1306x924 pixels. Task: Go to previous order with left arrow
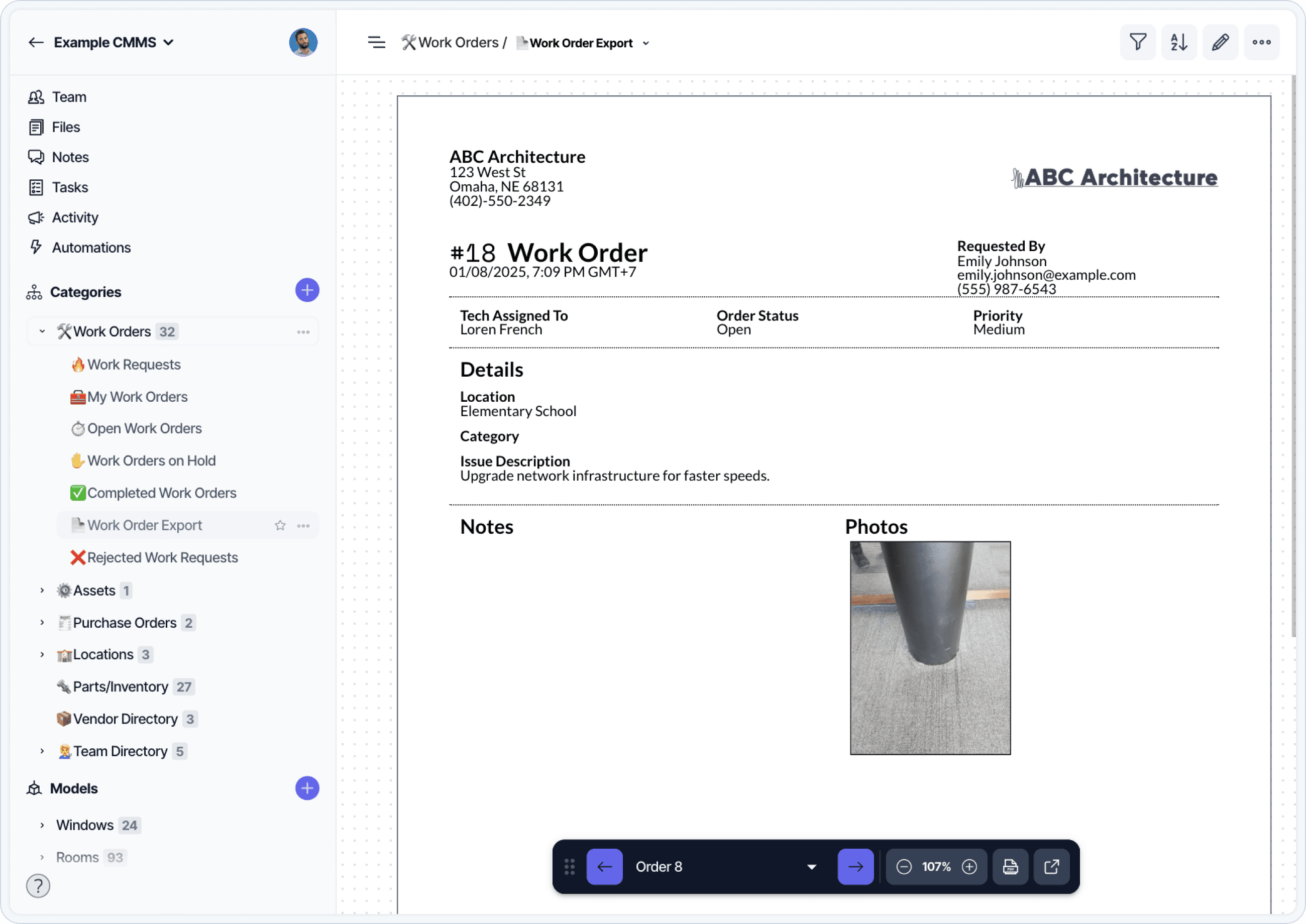[x=604, y=867]
